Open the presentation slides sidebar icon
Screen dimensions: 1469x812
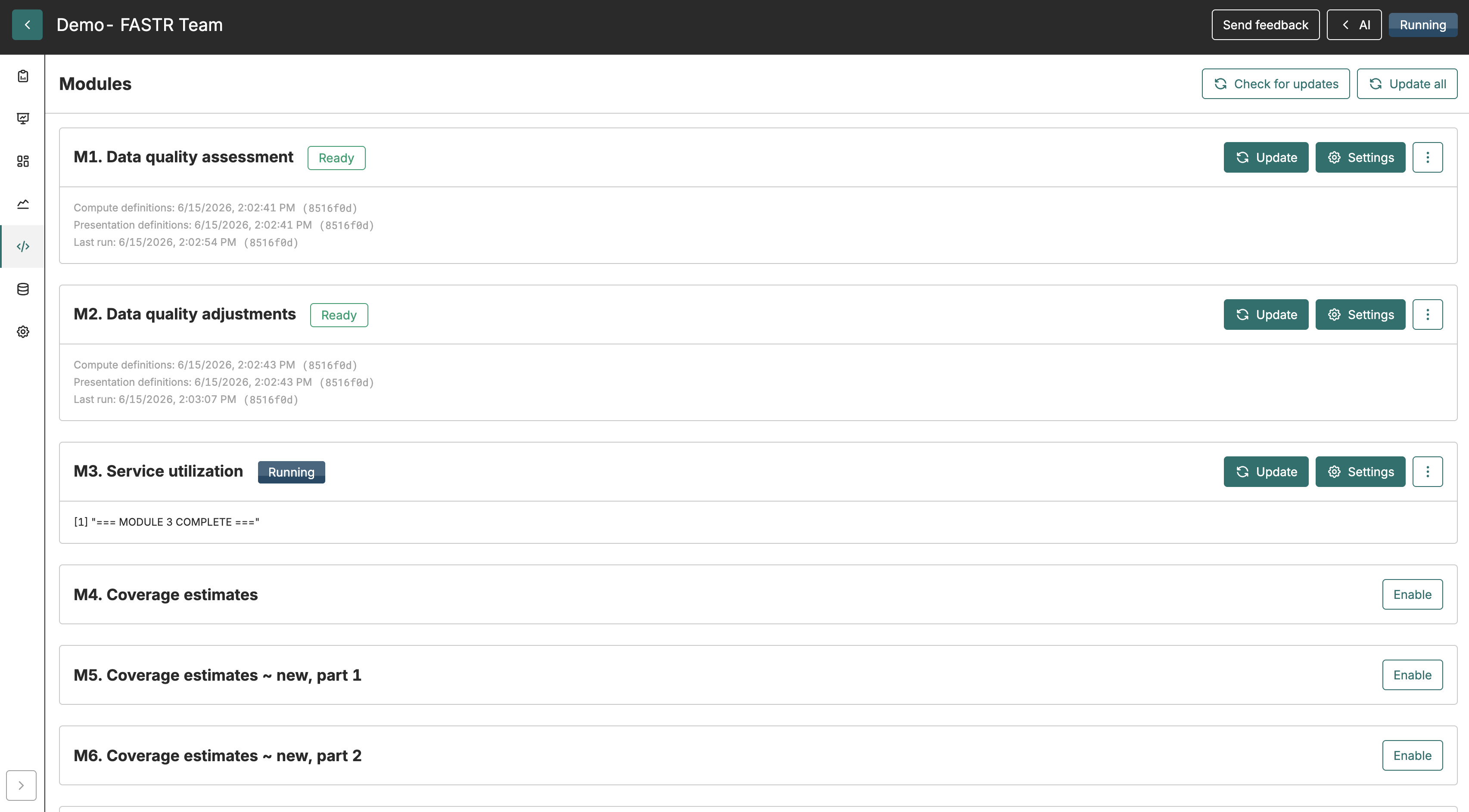pos(23,118)
